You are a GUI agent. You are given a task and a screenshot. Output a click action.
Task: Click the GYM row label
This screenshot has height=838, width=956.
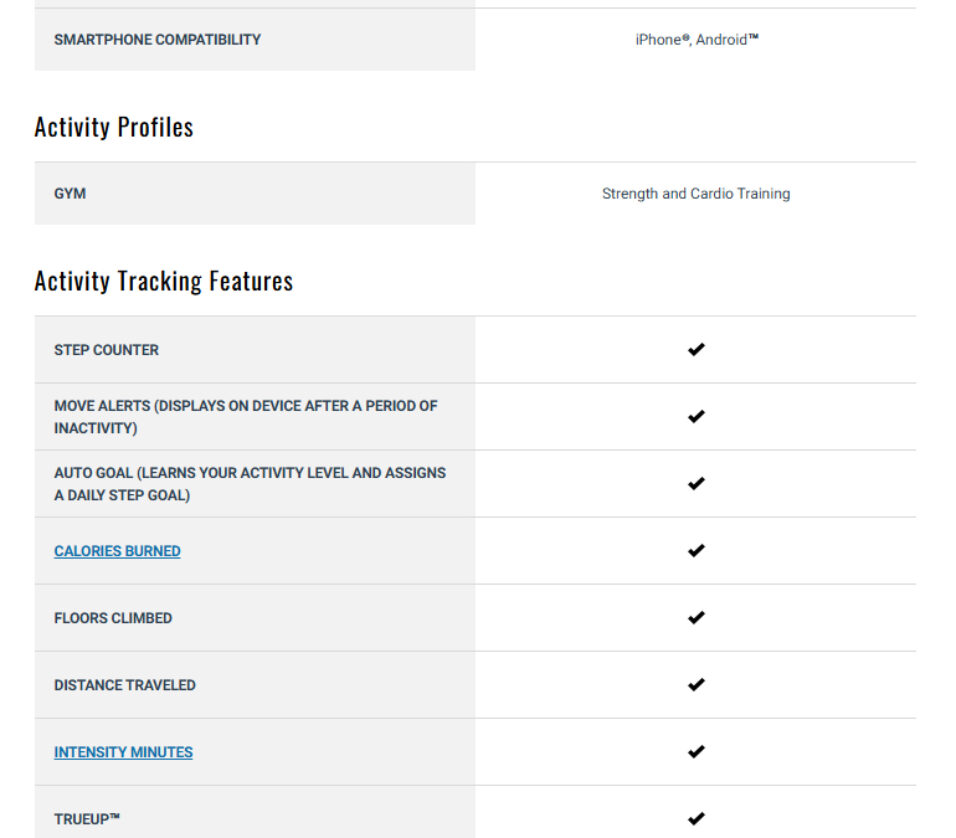[70, 193]
